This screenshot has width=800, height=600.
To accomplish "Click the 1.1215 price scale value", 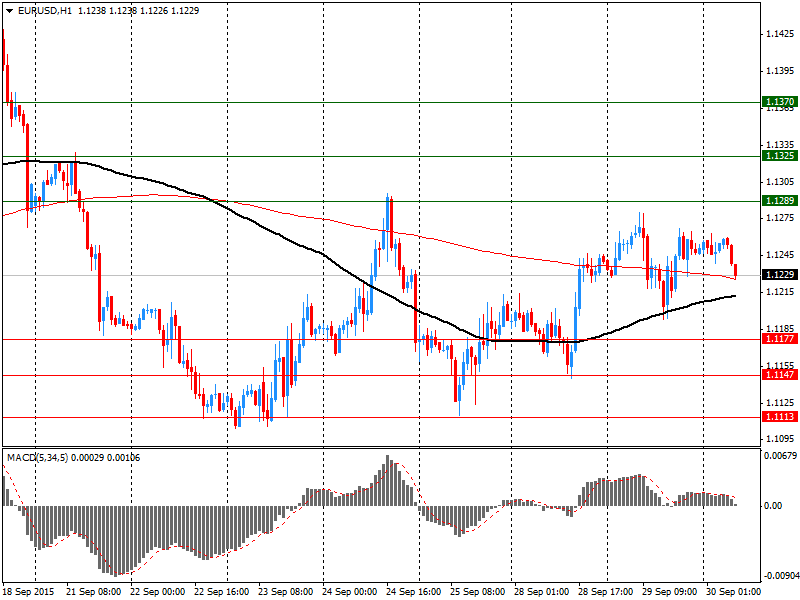I will point(780,292).
